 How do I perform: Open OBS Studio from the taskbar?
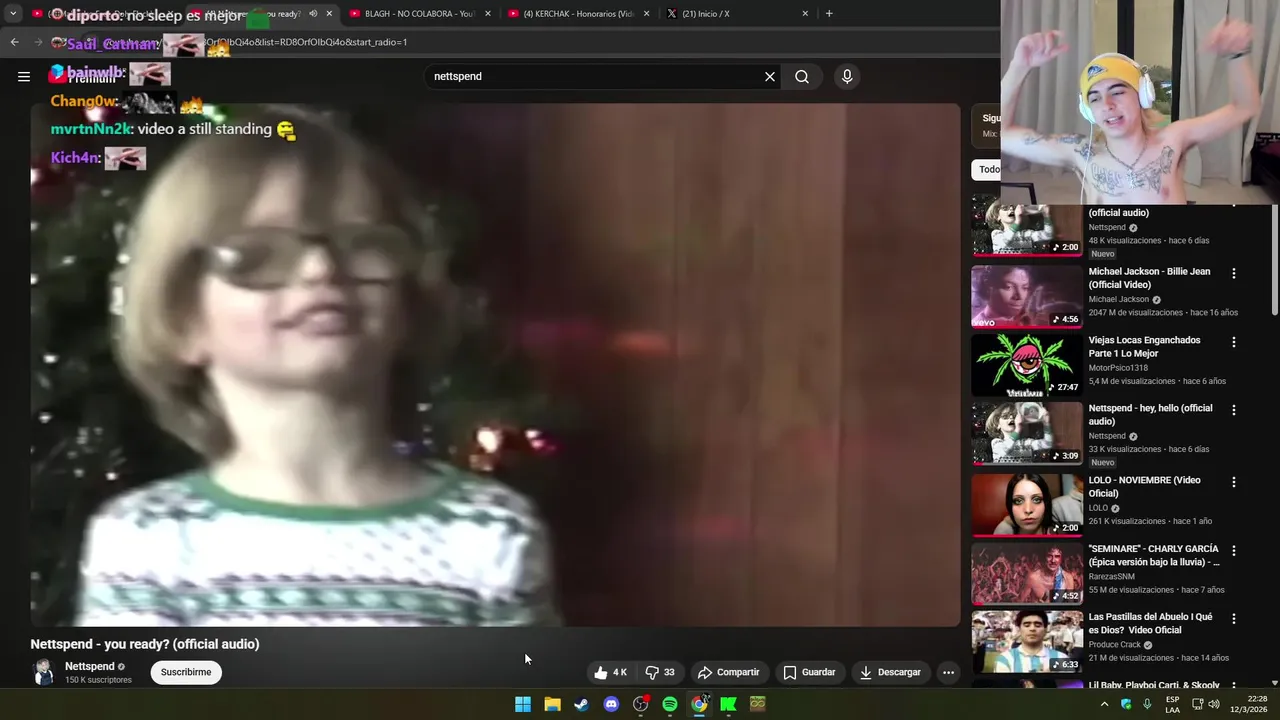(640, 704)
